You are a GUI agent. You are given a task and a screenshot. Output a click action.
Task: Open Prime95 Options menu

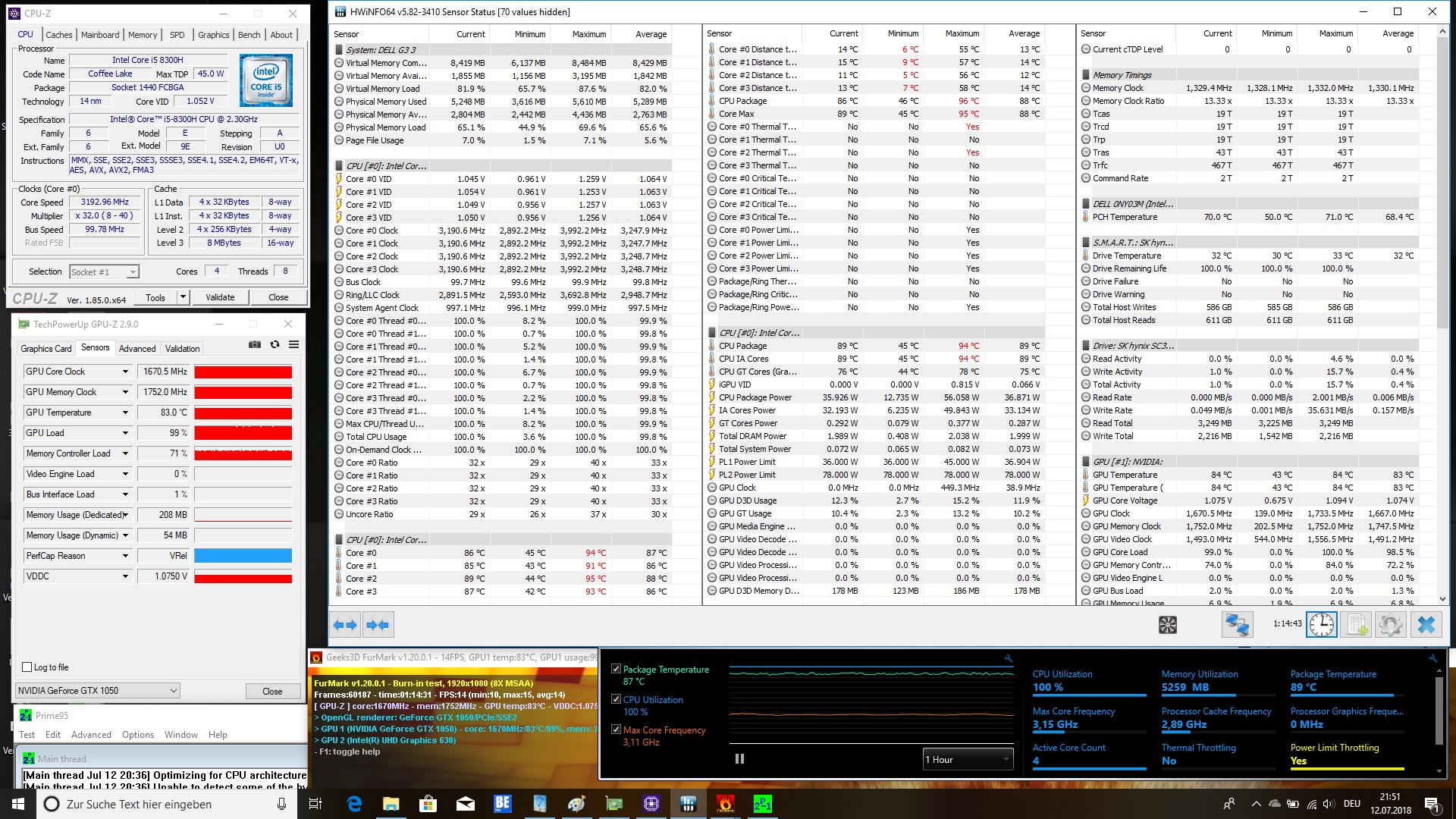[138, 735]
